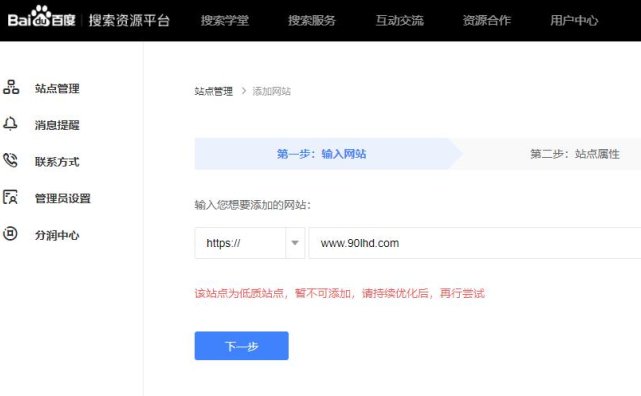The height and width of the screenshot is (396, 641).
Task: Click the 添加网站 breadcrumb text
Action: (272, 91)
